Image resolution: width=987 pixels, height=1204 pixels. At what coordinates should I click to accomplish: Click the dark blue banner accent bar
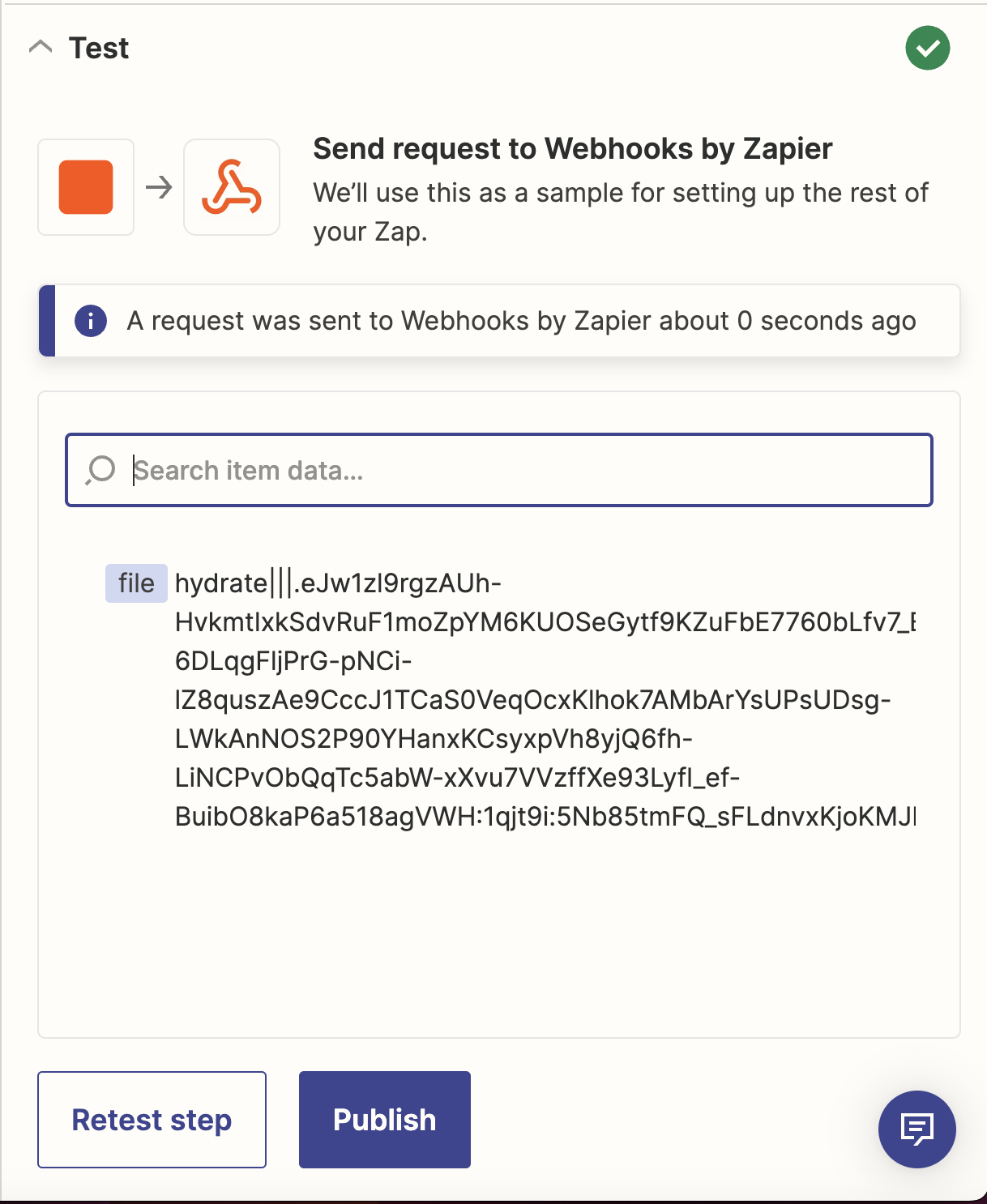(47, 321)
